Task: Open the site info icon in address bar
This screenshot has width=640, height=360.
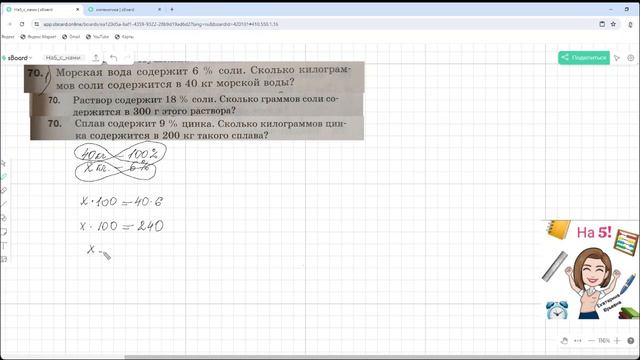Action: [x=37, y=24]
